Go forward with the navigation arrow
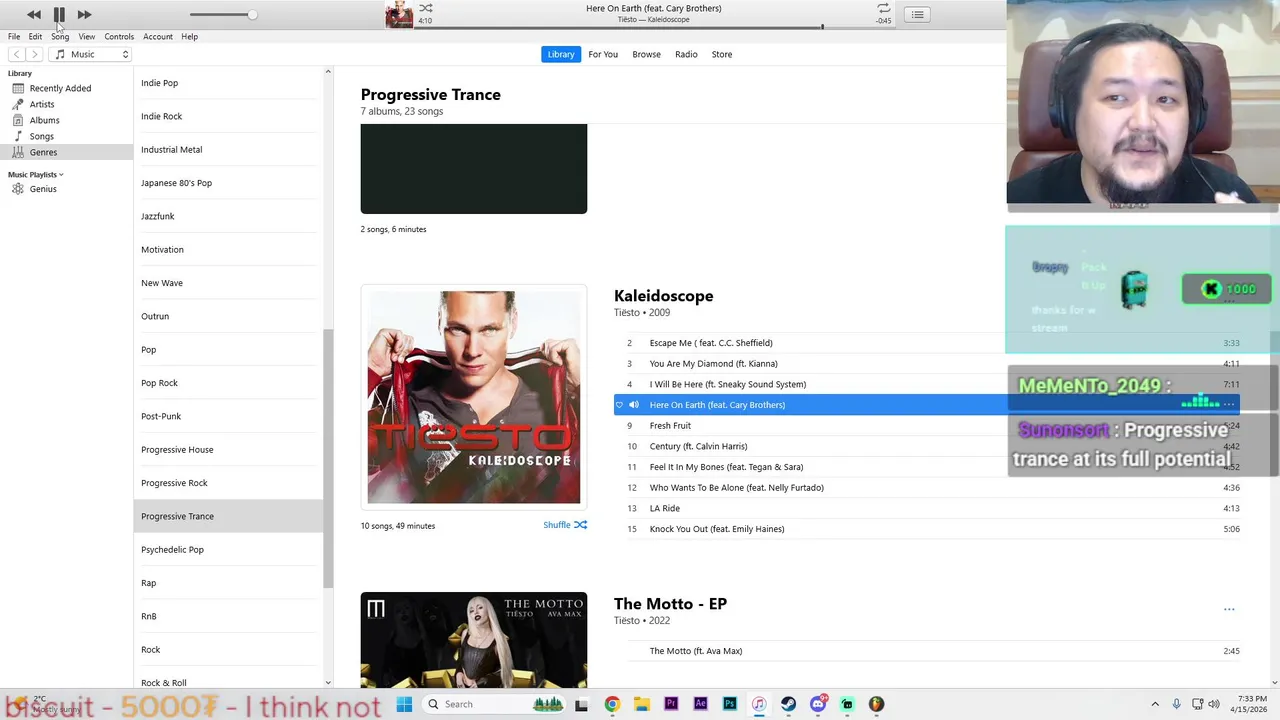 [35, 54]
